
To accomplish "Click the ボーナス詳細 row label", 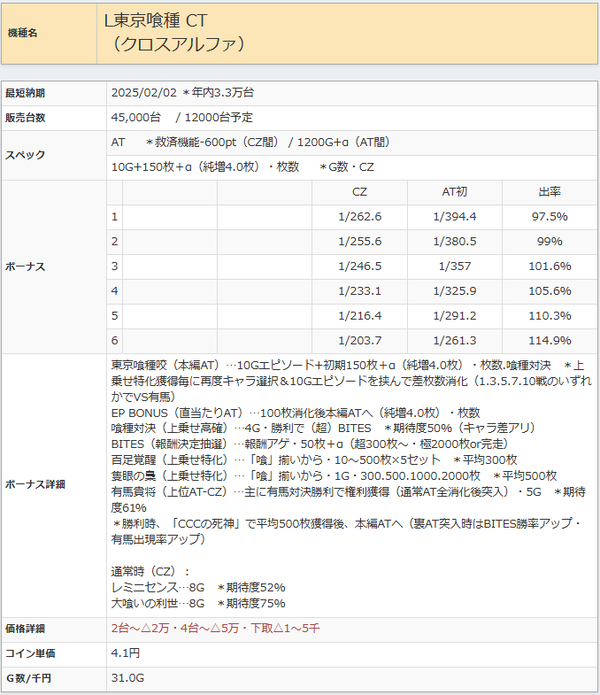I will [x=35, y=484].
